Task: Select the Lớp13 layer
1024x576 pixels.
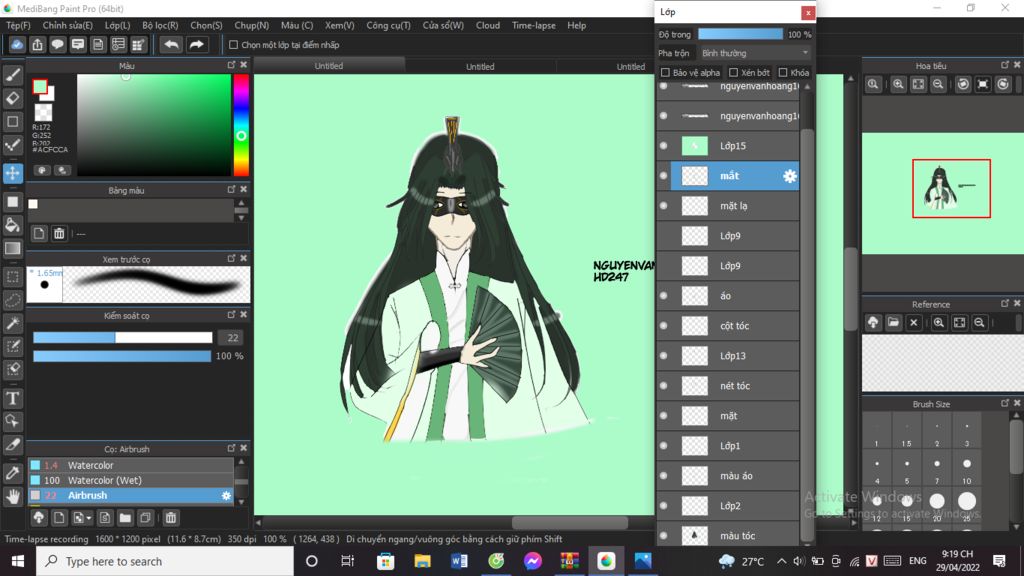Action: coord(728,356)
